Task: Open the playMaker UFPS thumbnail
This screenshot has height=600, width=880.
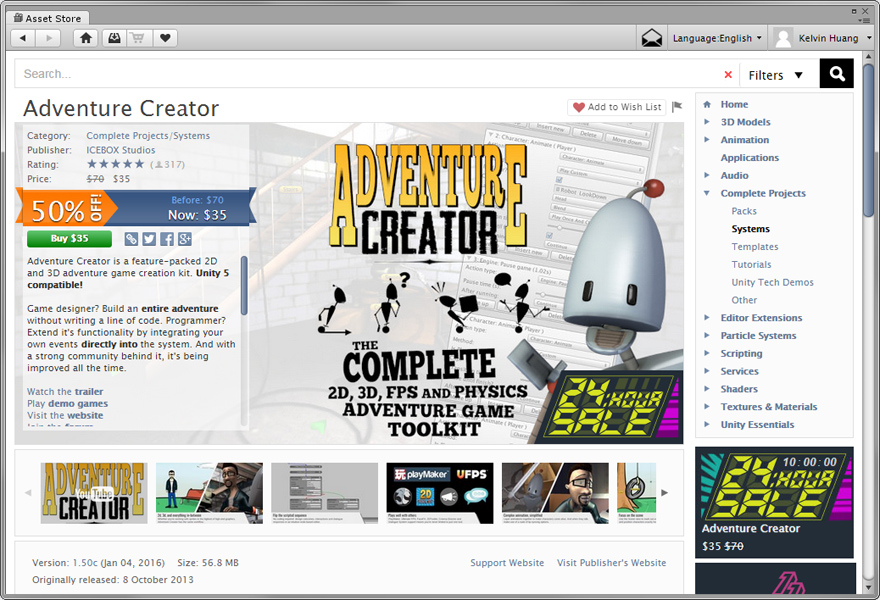Action: [440, 493]
